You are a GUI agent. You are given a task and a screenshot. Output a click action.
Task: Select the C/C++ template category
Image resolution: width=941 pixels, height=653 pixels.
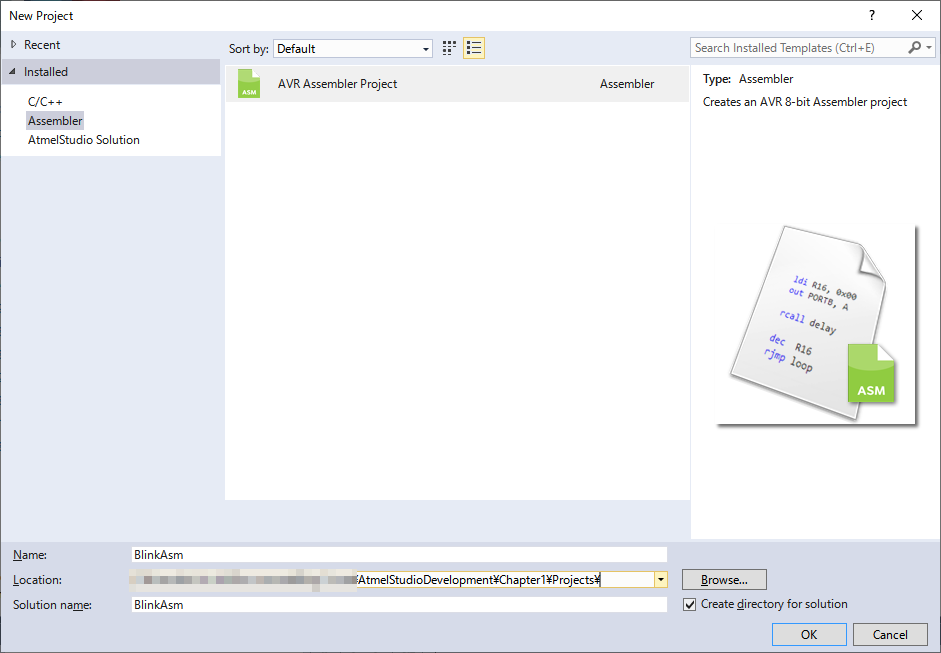[x=45, y=102]
